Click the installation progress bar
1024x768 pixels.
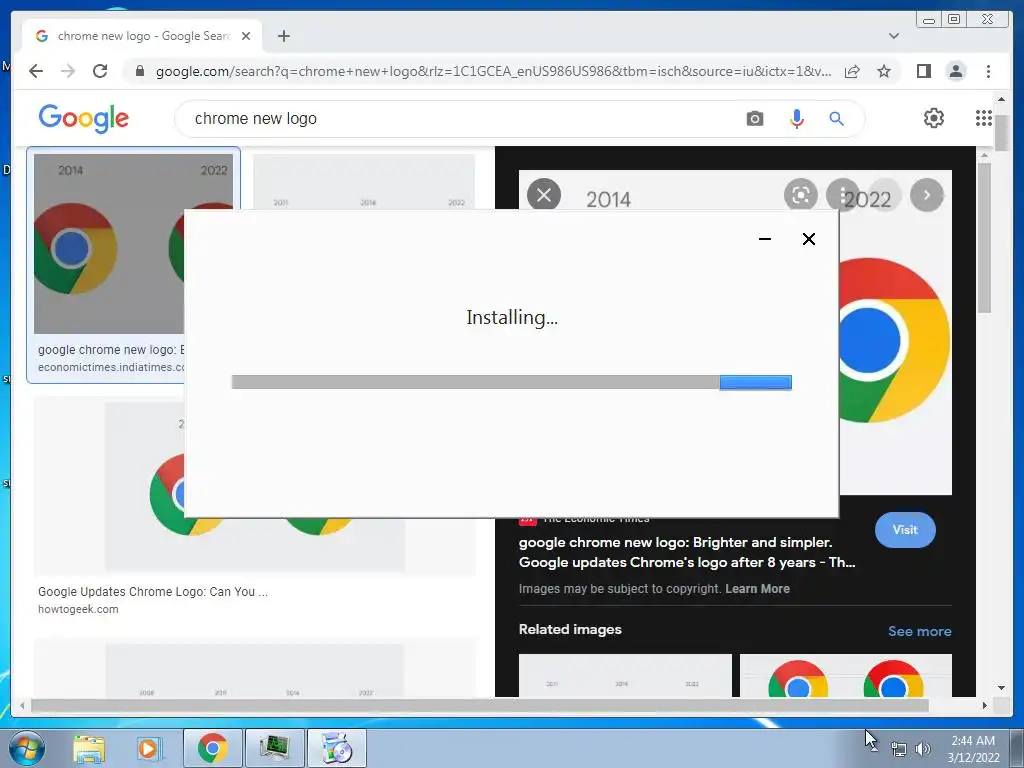tap(511, 382)
